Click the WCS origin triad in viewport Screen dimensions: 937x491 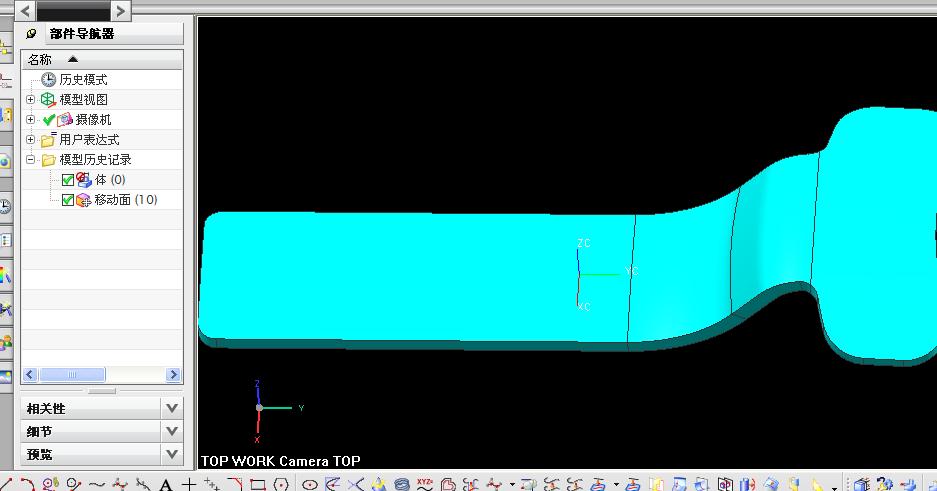pos(578,275)
